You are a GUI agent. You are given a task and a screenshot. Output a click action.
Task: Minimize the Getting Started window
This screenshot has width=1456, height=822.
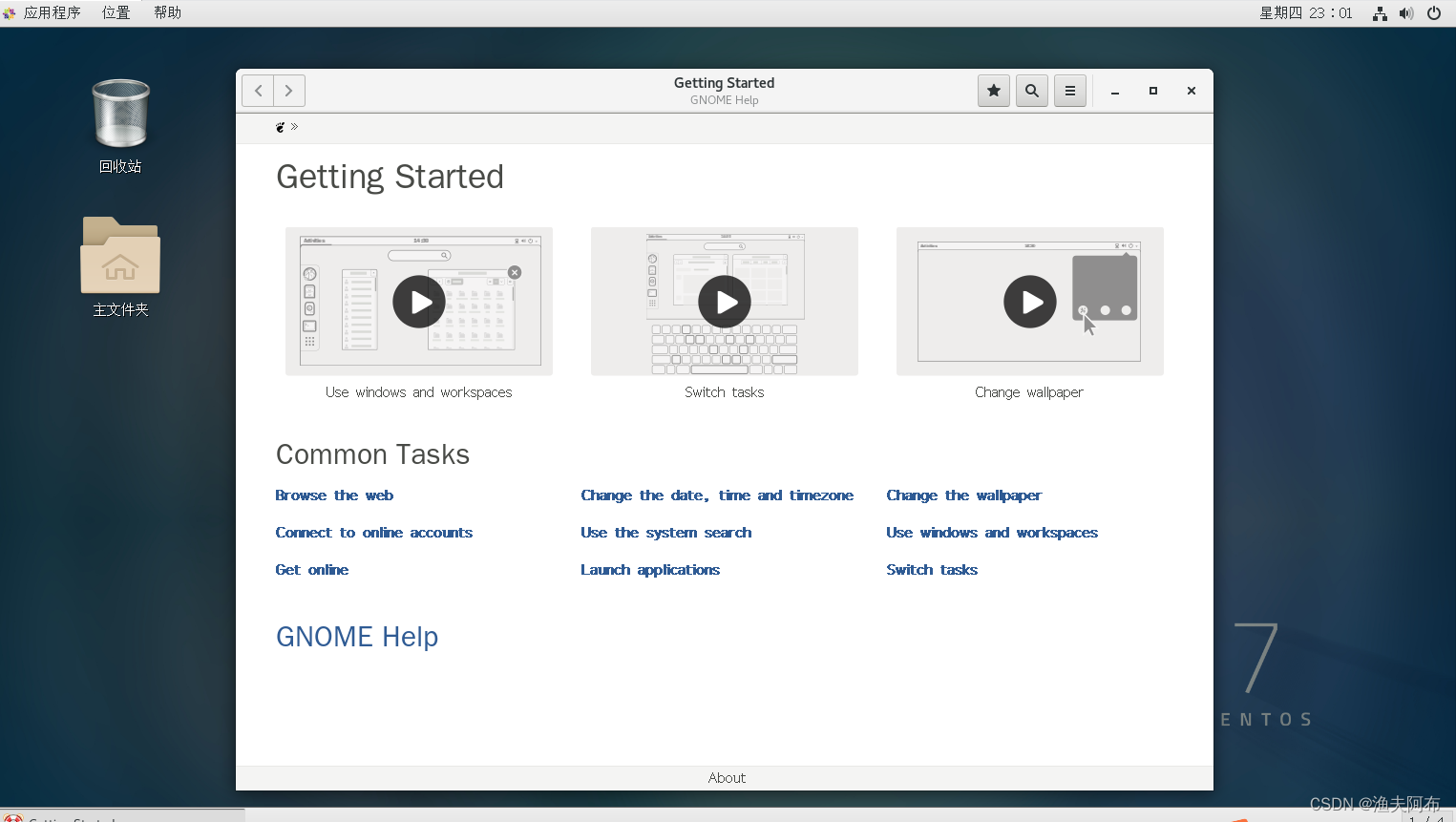click(x=1115, y=91)
